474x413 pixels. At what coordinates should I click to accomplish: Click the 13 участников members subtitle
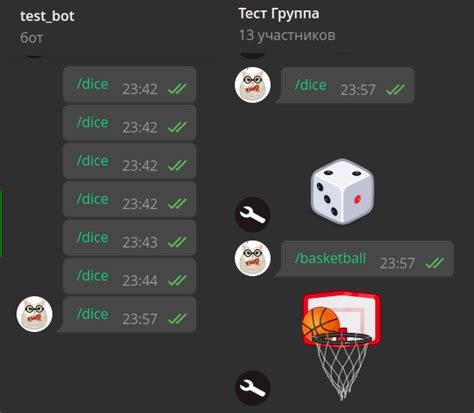pyautogui.click(x=287, y=35)
